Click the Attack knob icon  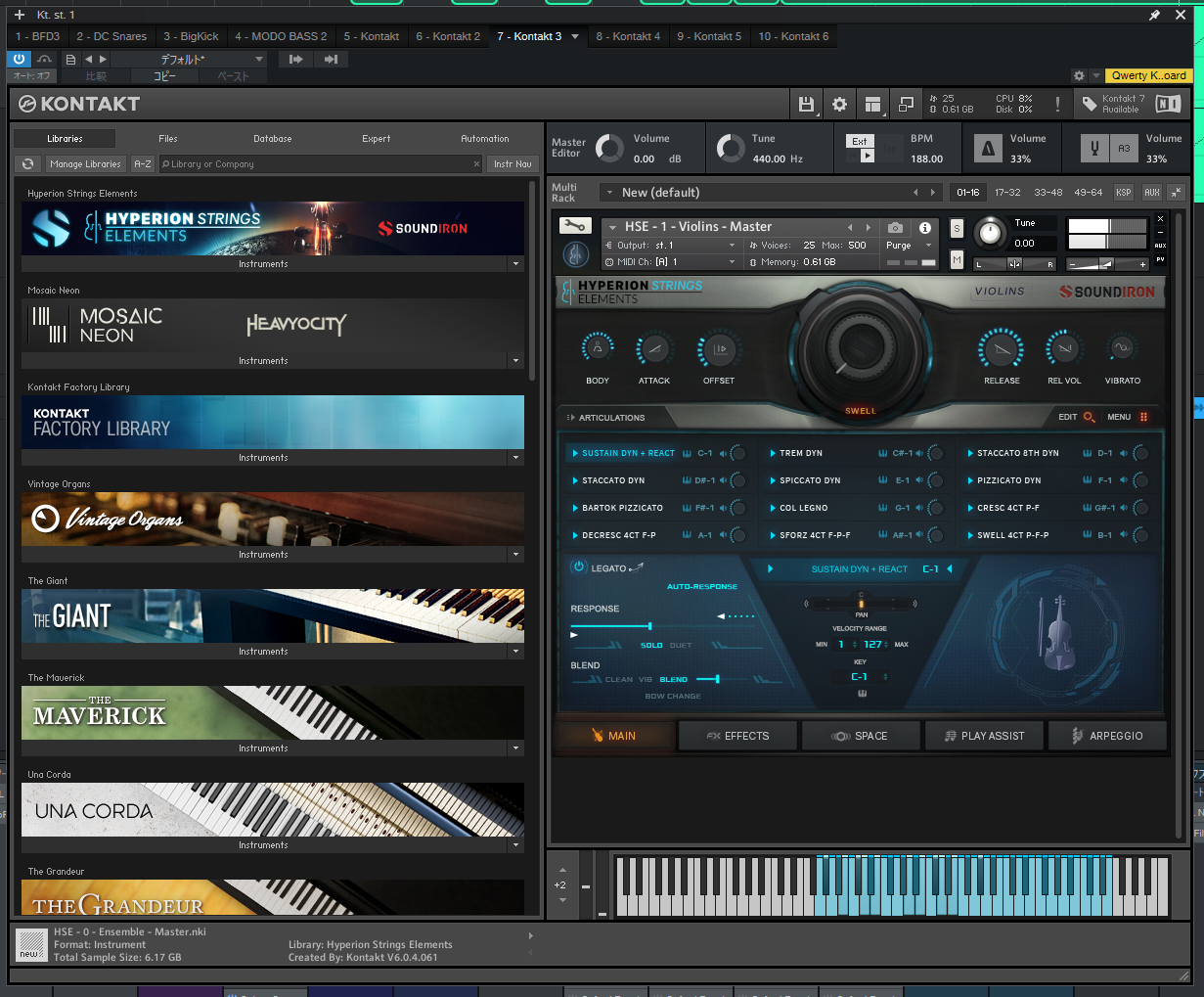tap(654, 348)
